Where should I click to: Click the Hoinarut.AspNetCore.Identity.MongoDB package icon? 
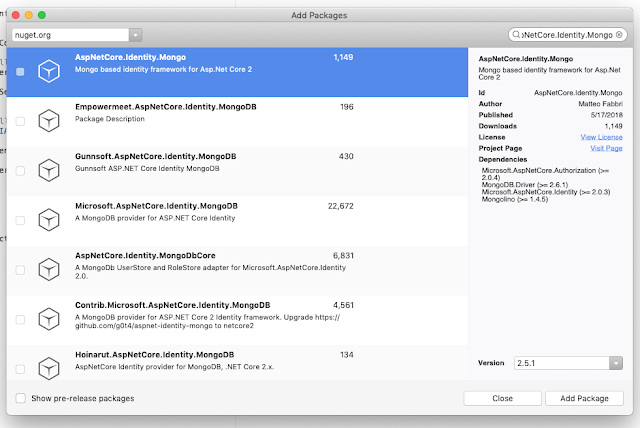(47, 365)
